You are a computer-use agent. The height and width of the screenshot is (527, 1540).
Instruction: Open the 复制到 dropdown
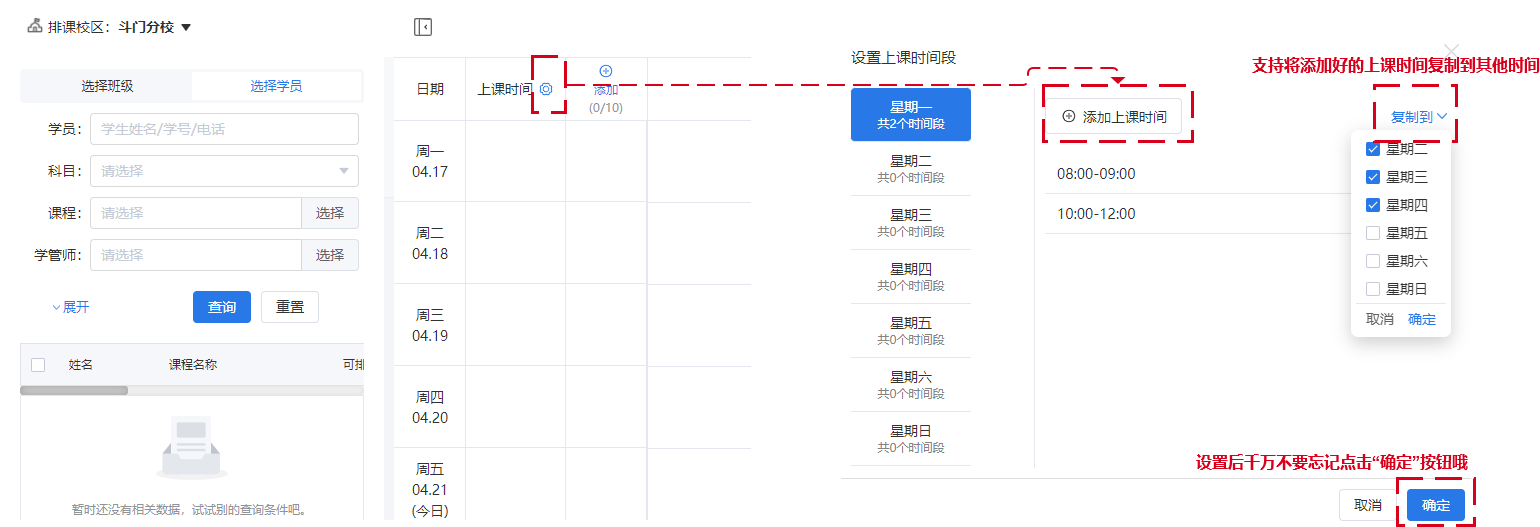pyautogui.click(x=1419, y=117)
